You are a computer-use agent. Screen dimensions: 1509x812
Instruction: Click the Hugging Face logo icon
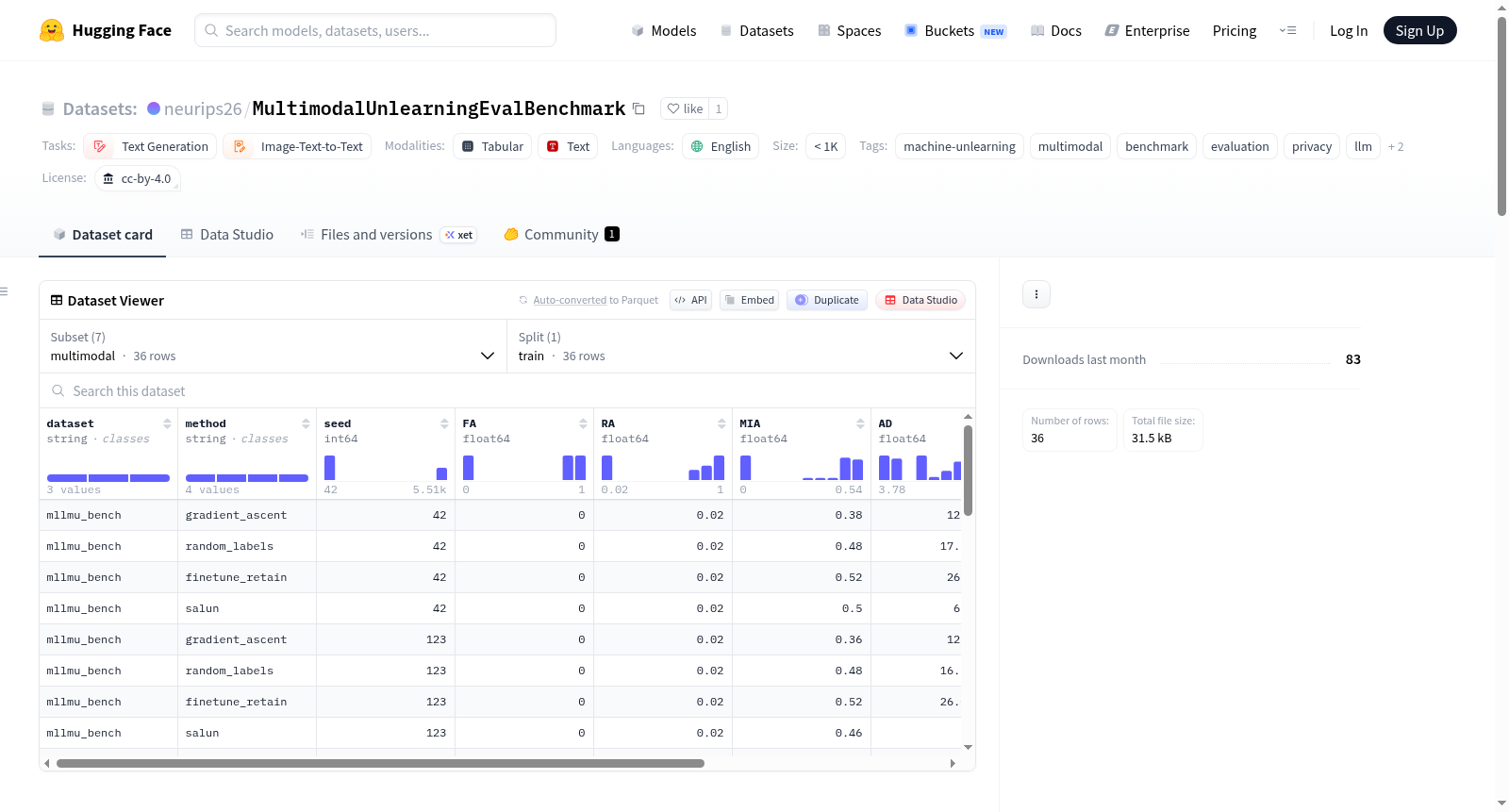tap(52, 30)
